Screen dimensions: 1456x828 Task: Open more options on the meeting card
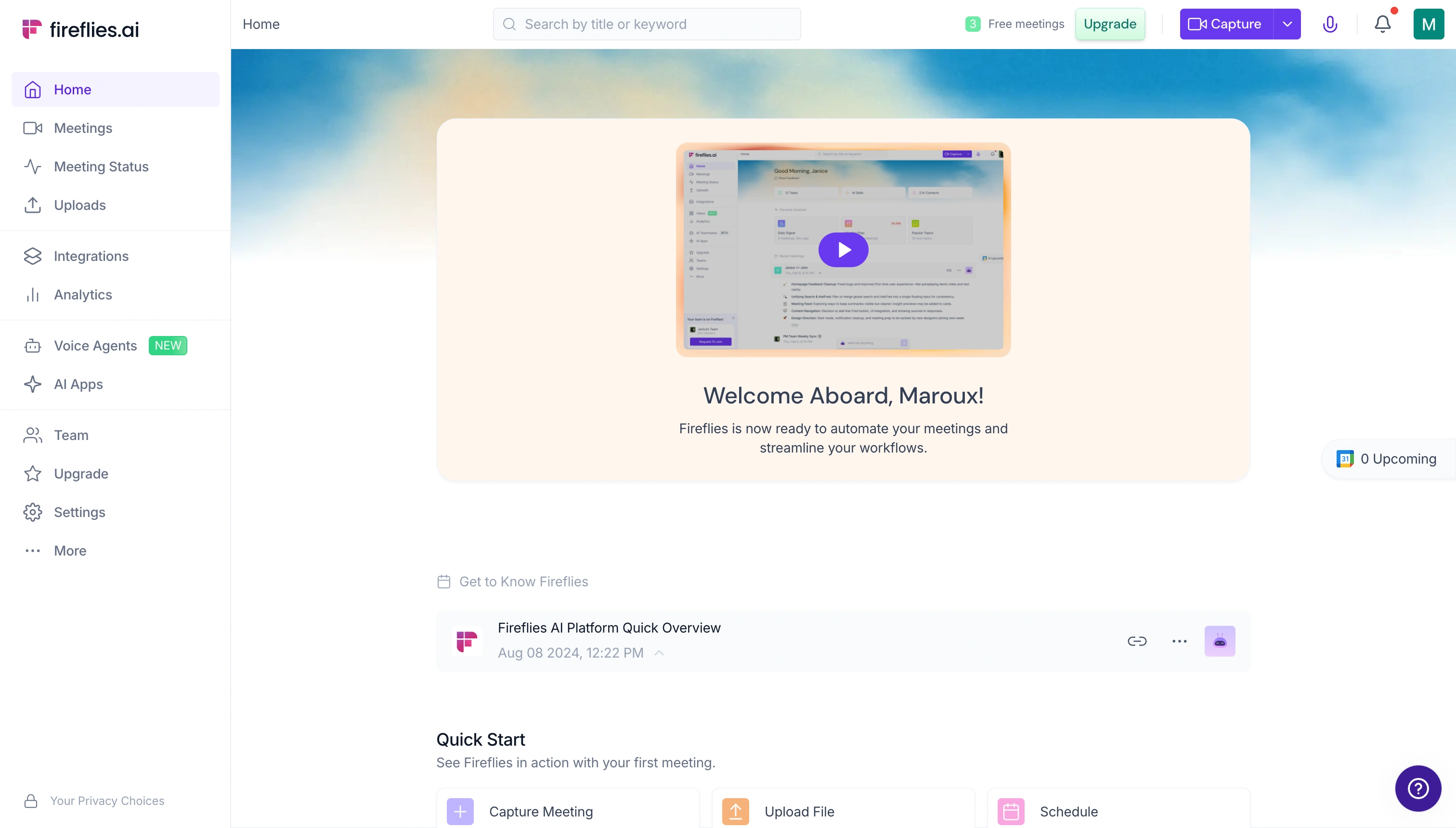[1179, 641]
